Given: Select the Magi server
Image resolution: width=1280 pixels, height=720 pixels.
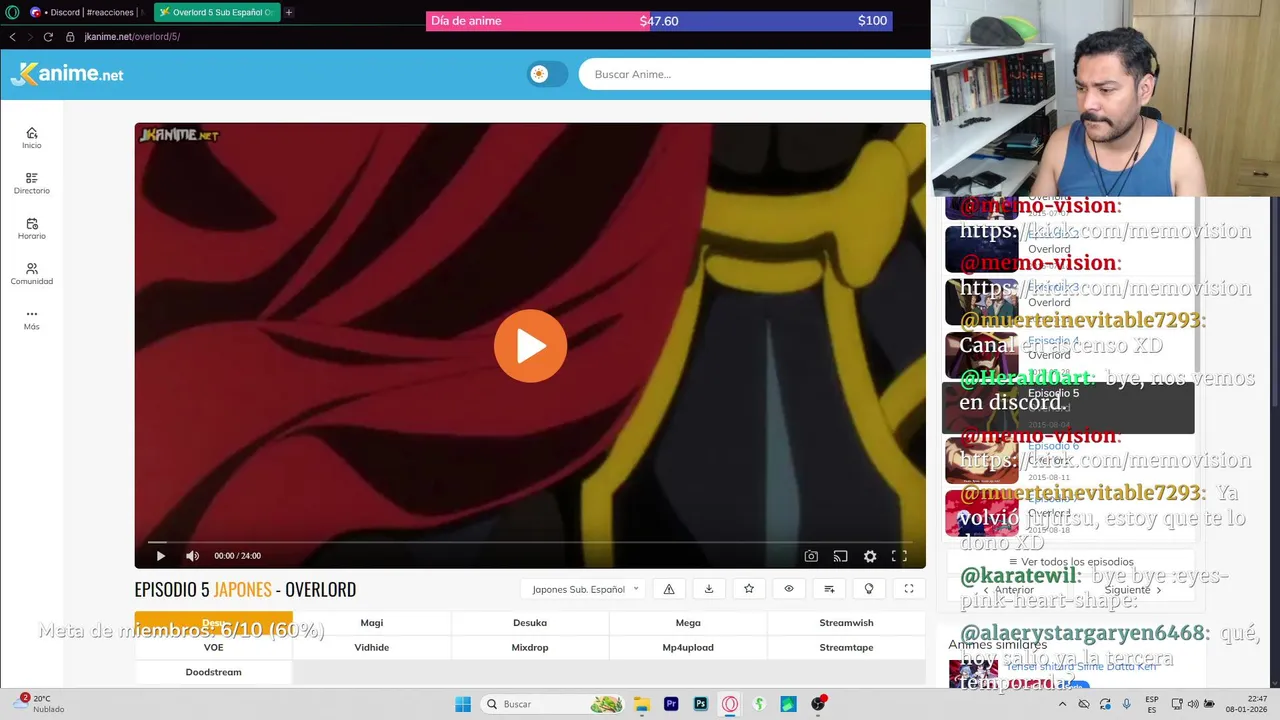Looking at the screenshot, I should (372, 622).
